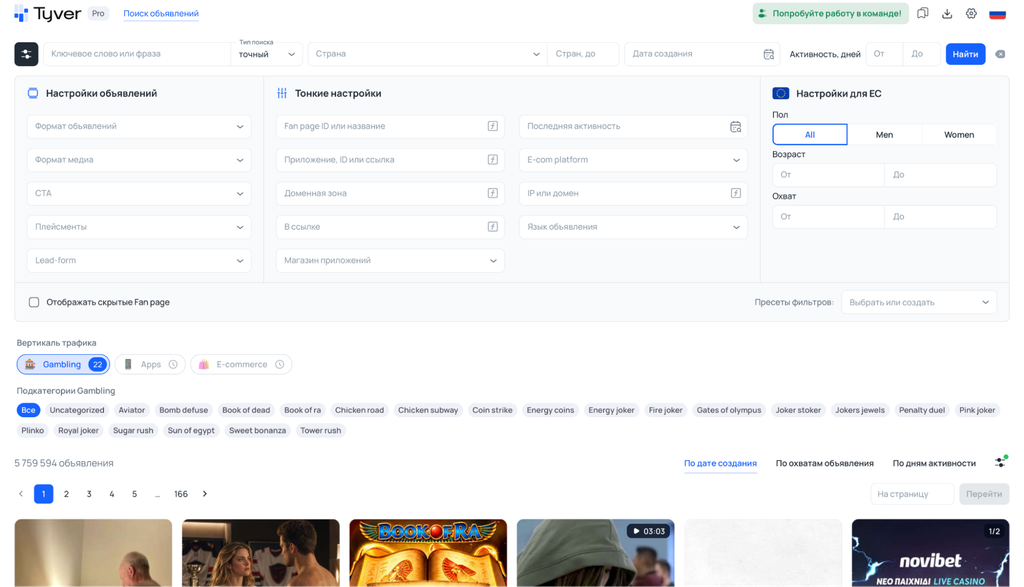Image resolution: width=1024 pixels, height=587 pixels.
Task: Select Plinko subcategory chip
Action: coord(33,430)
